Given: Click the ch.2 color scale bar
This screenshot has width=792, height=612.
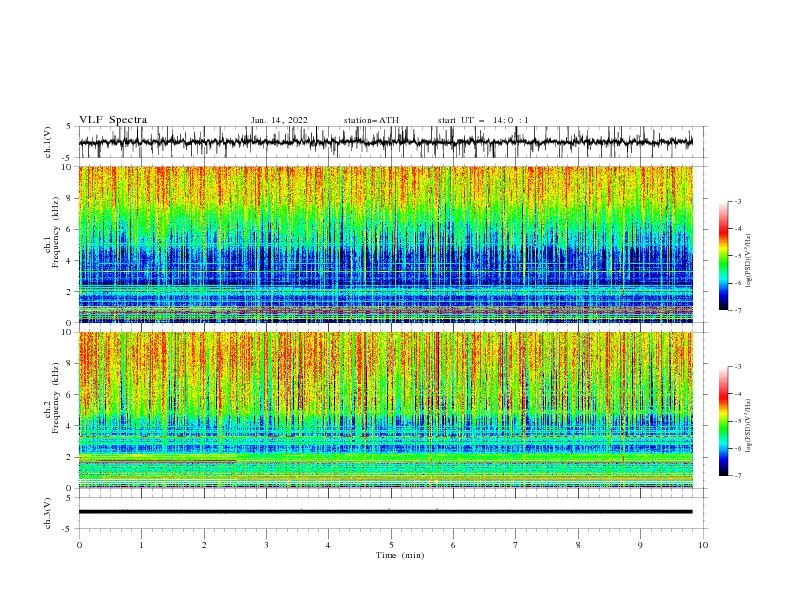Looking at the screenshot, I should click(723, 421).
